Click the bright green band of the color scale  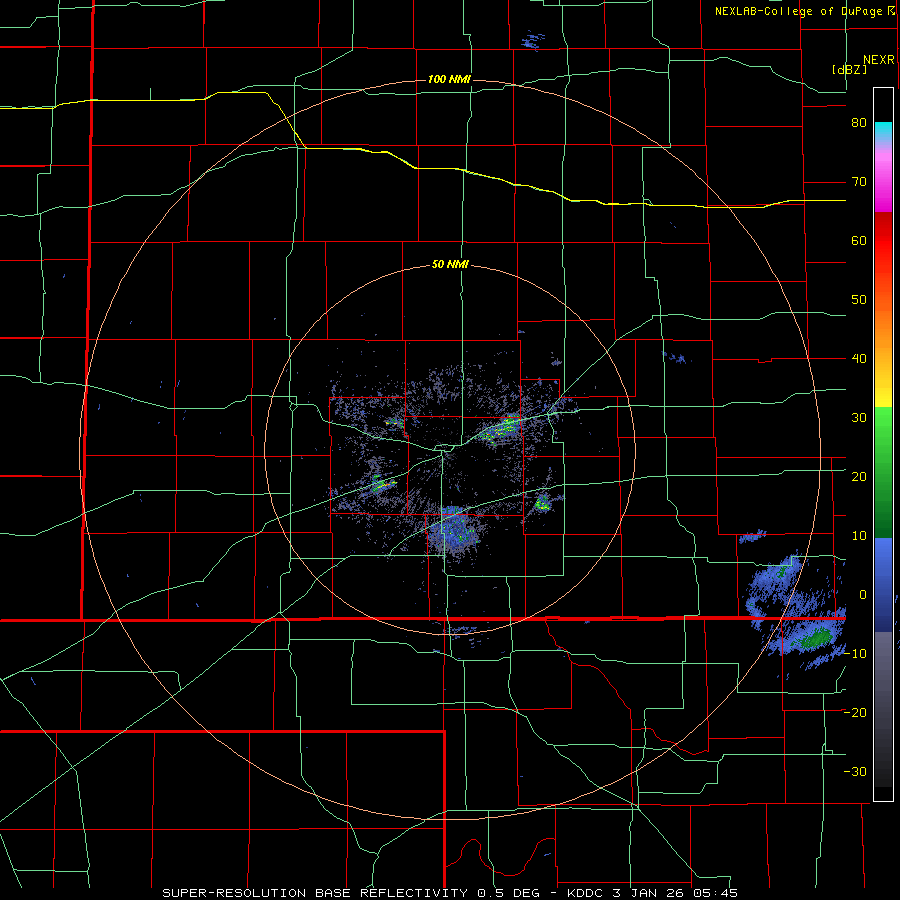(883, 428)
